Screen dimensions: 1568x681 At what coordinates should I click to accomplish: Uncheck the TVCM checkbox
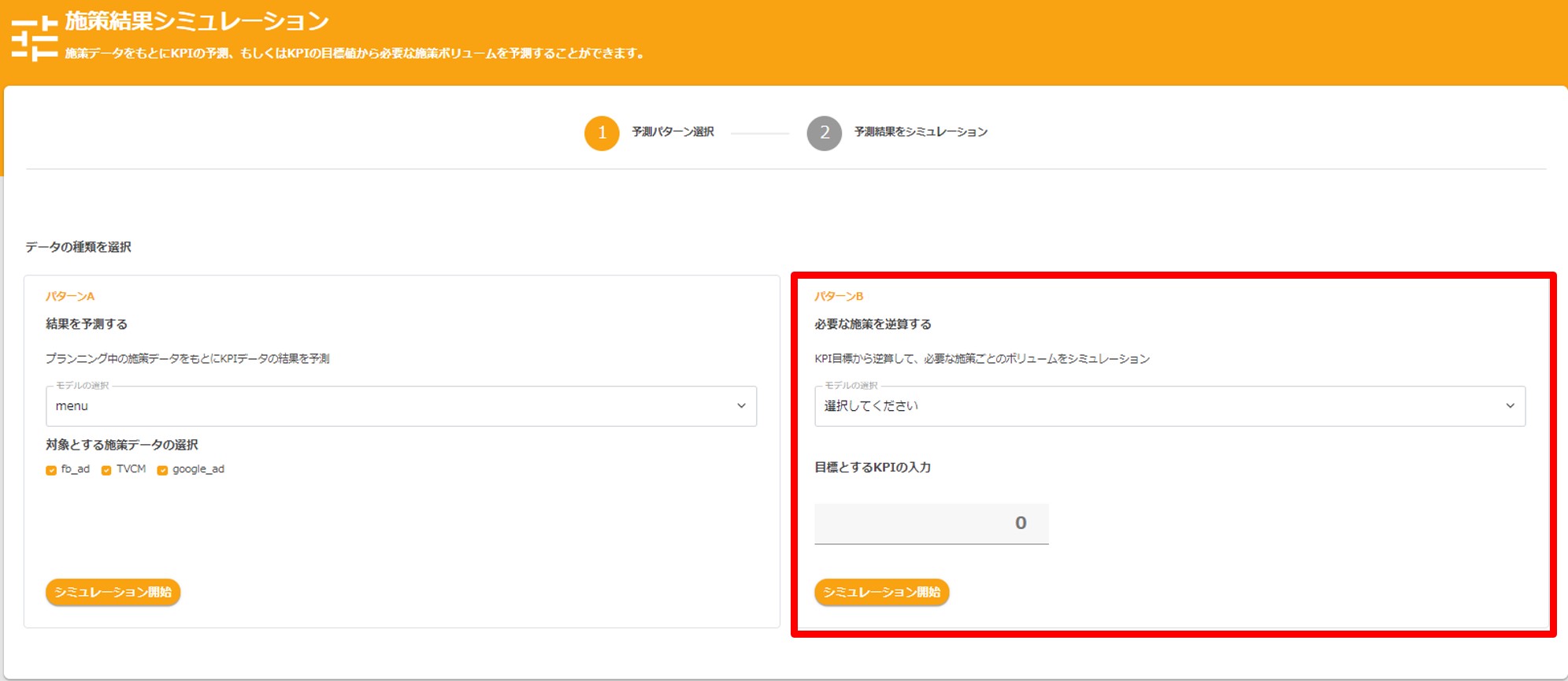click(x=106, y=470)
